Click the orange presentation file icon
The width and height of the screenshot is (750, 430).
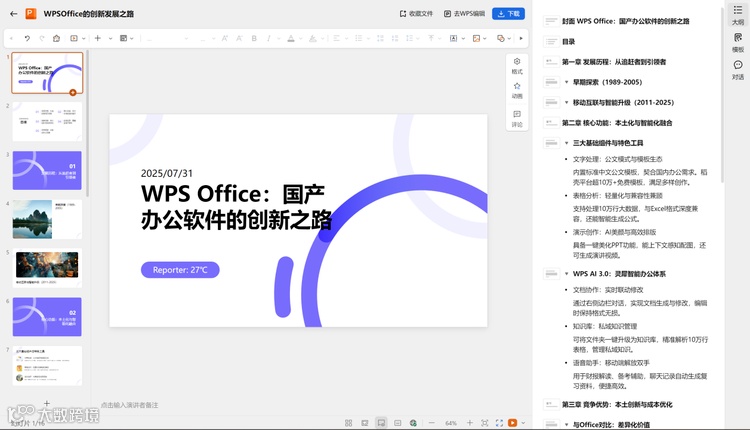click(x=31, y=14)
